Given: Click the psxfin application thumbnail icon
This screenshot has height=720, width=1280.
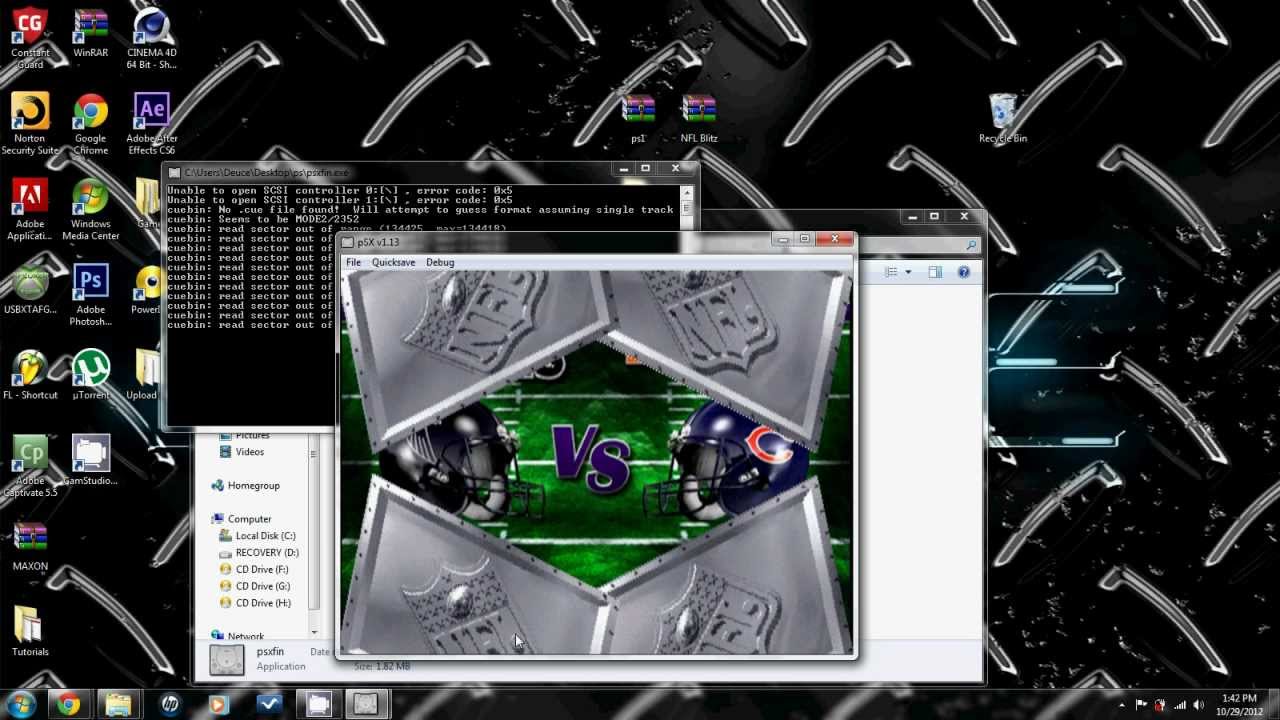Looking at the screenshot, I should [x=227, y=660].
